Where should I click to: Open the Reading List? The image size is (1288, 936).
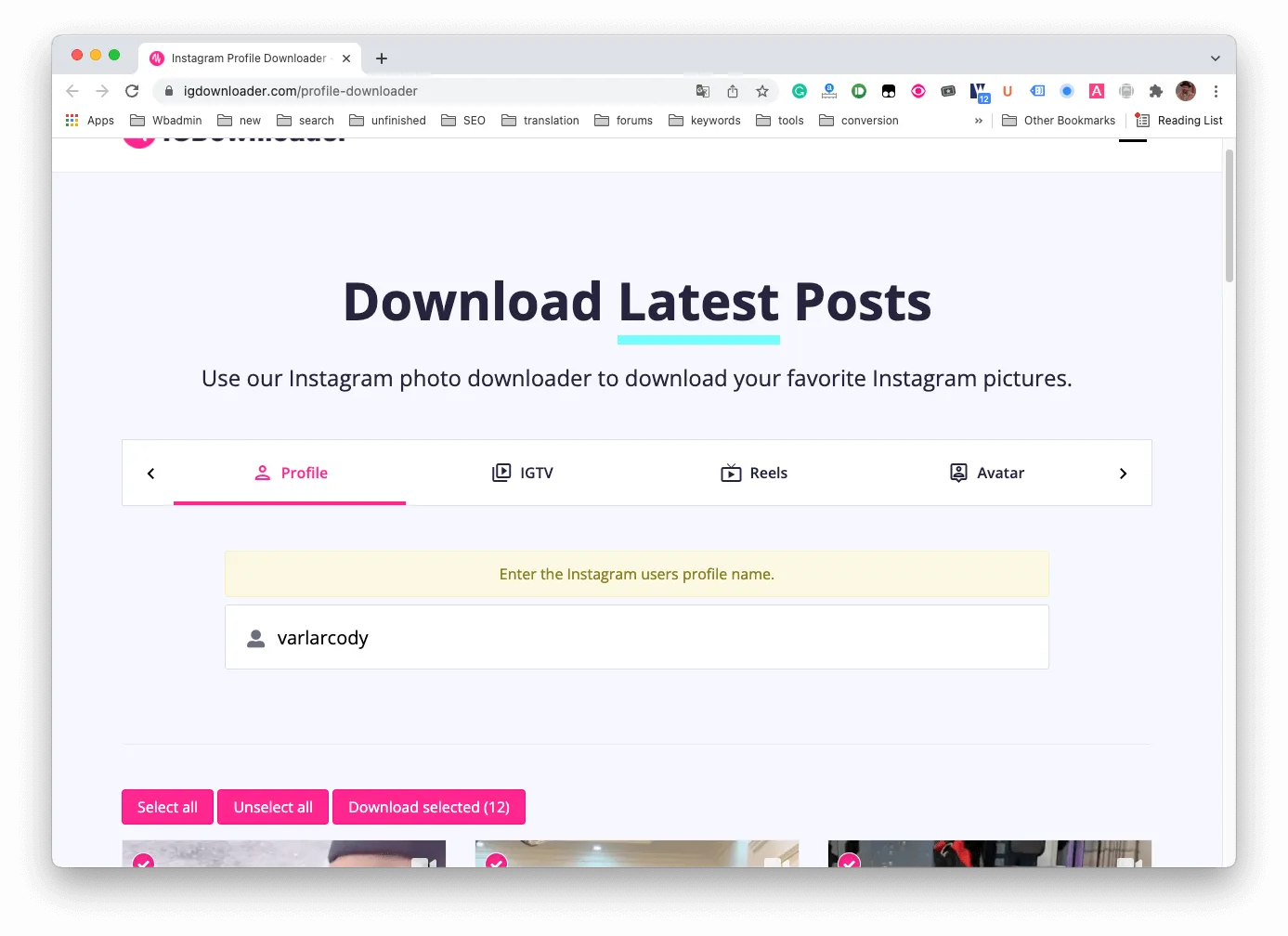[x=1179, y=121]
